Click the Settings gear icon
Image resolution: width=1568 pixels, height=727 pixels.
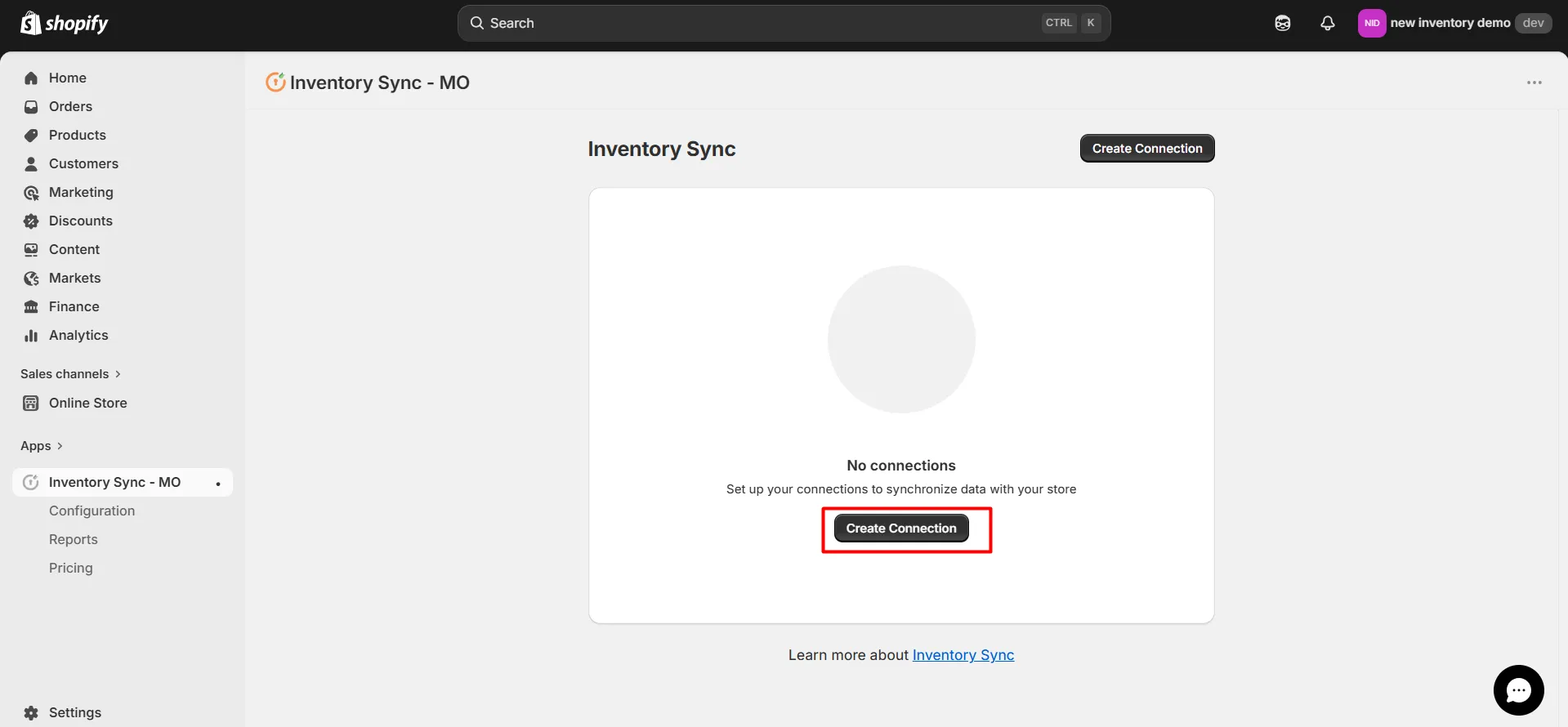tap(31, 713)
